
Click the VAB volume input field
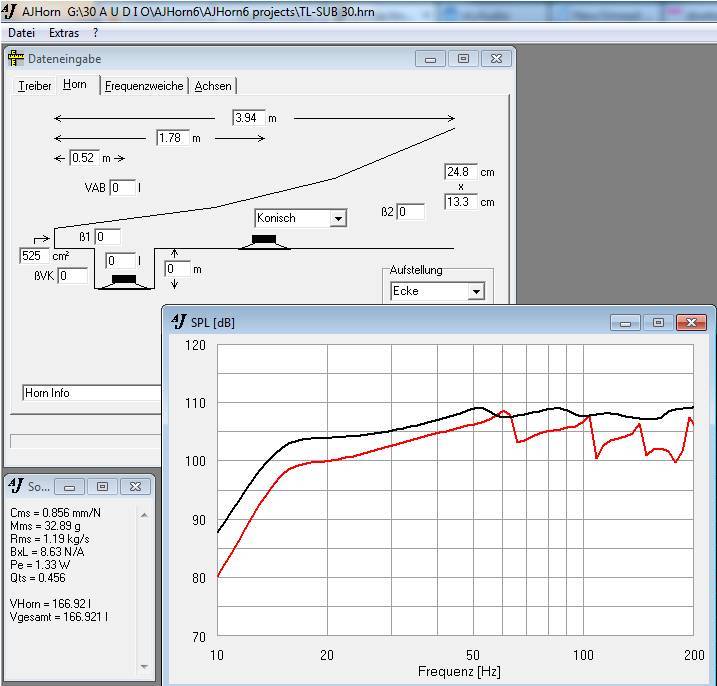pos(122,188)
